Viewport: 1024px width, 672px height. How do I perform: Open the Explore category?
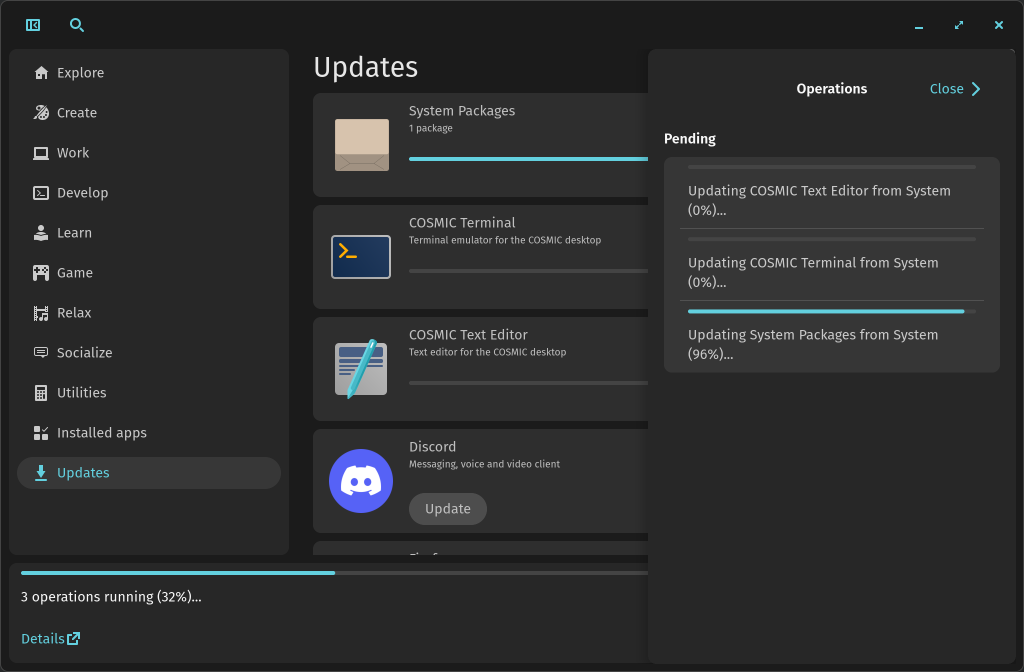(x=80, y=73)
